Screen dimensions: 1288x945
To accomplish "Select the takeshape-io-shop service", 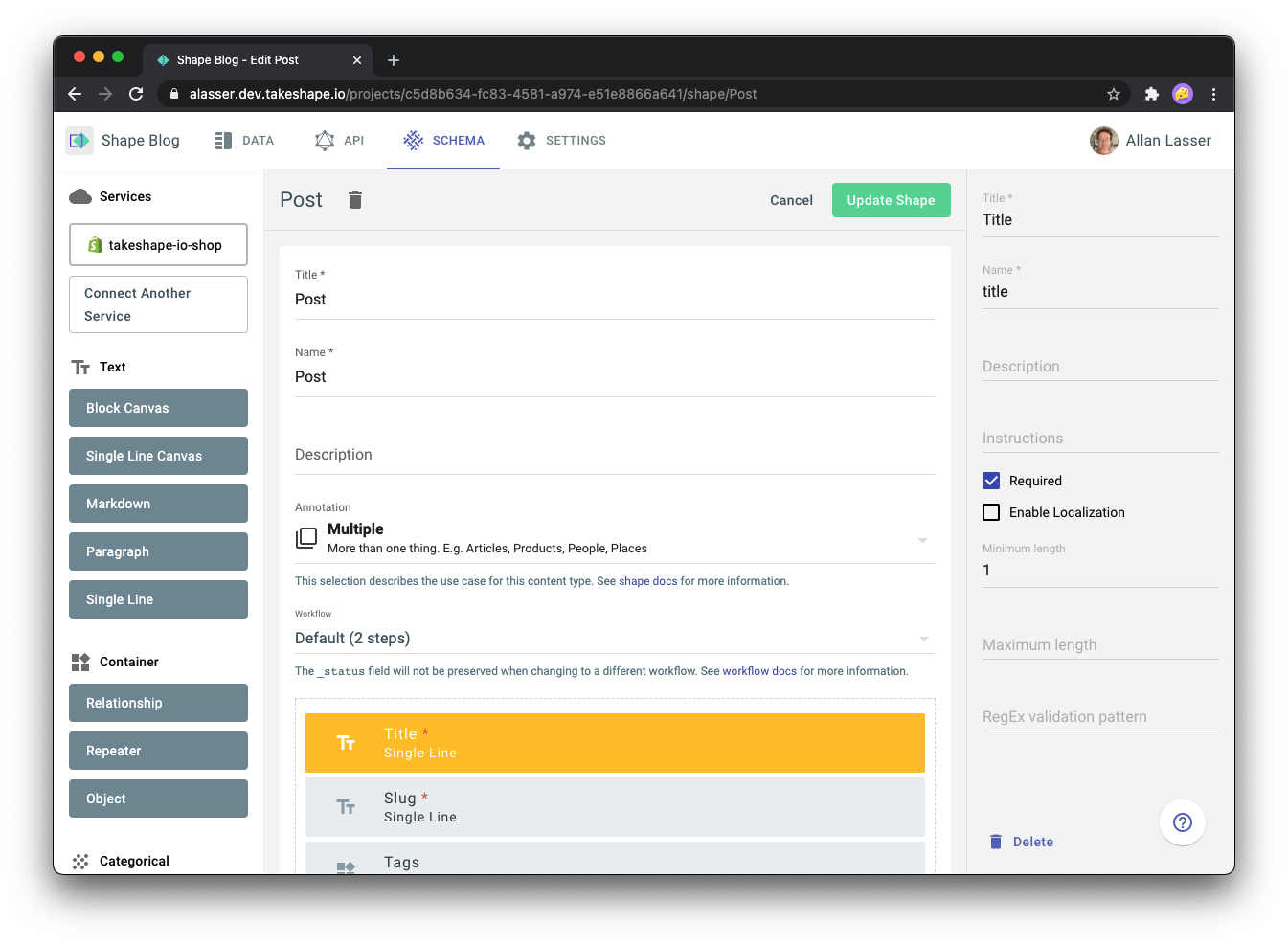I will (x=158, y=245).
